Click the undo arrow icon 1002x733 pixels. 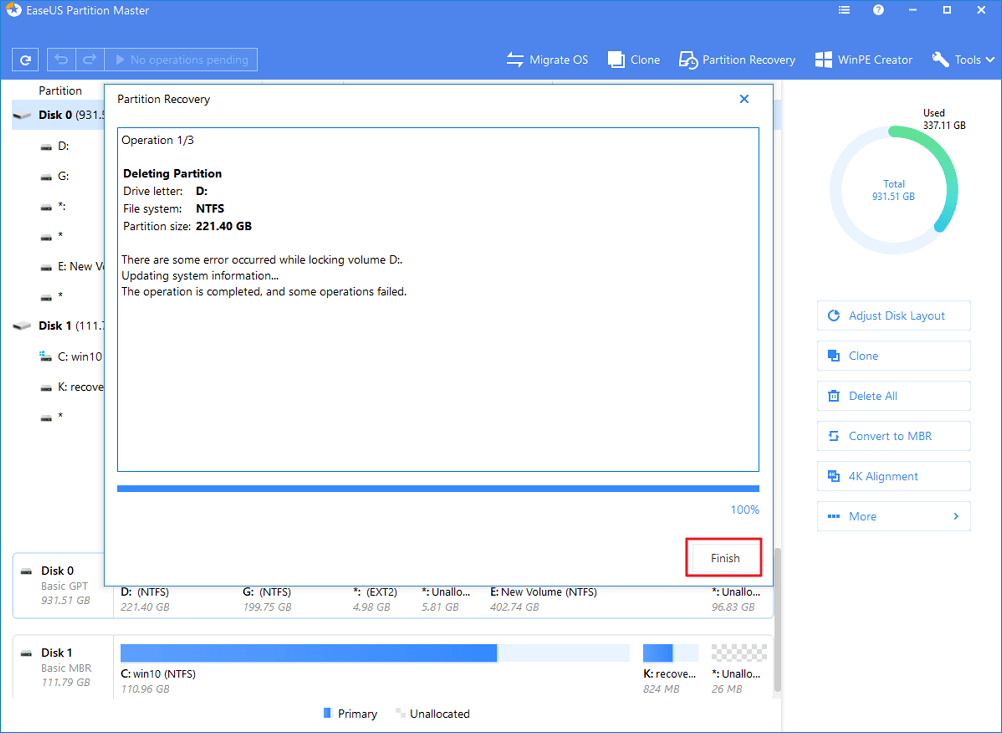coord(62,60)
